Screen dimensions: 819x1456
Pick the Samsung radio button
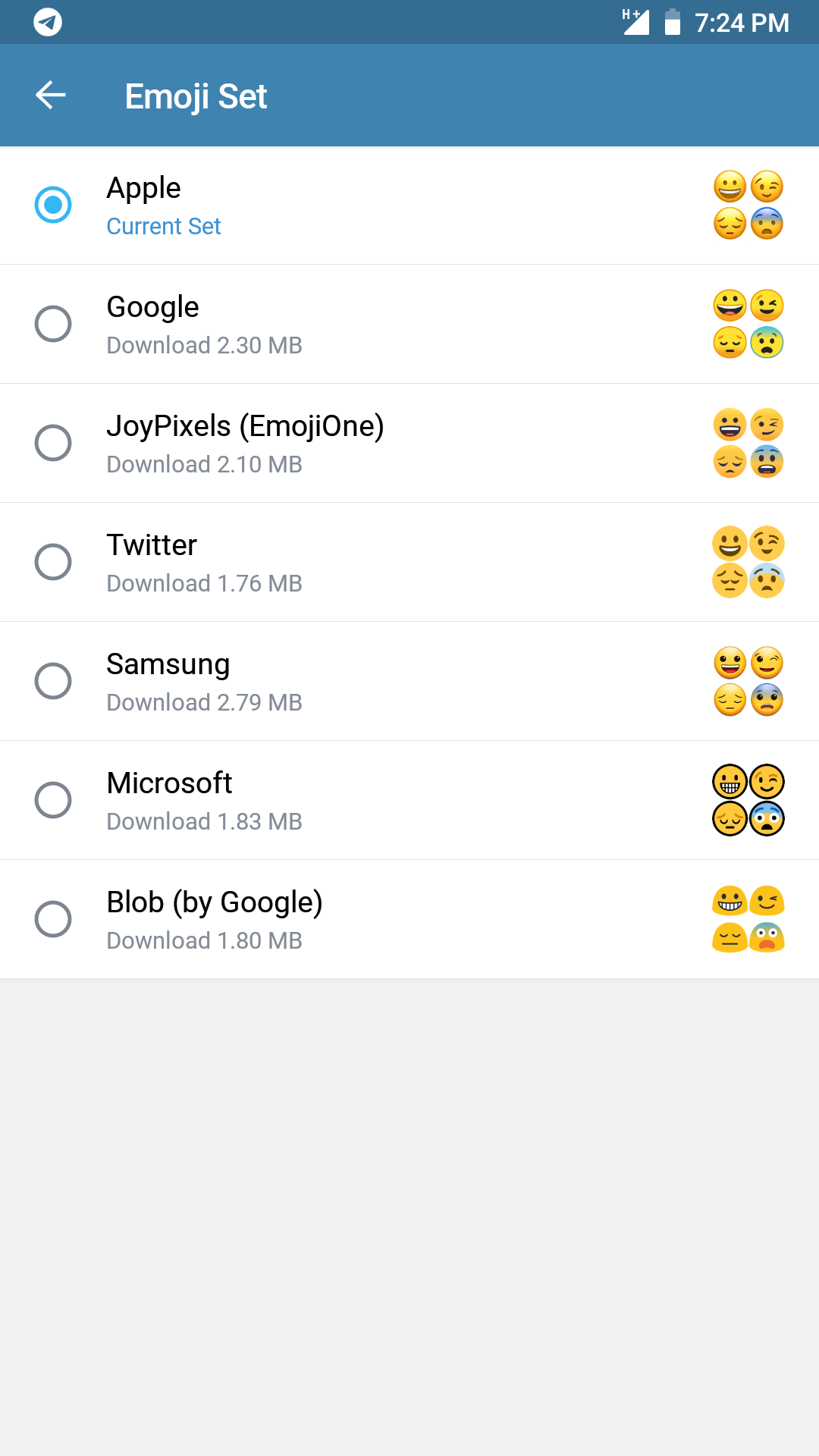point(53,681)
